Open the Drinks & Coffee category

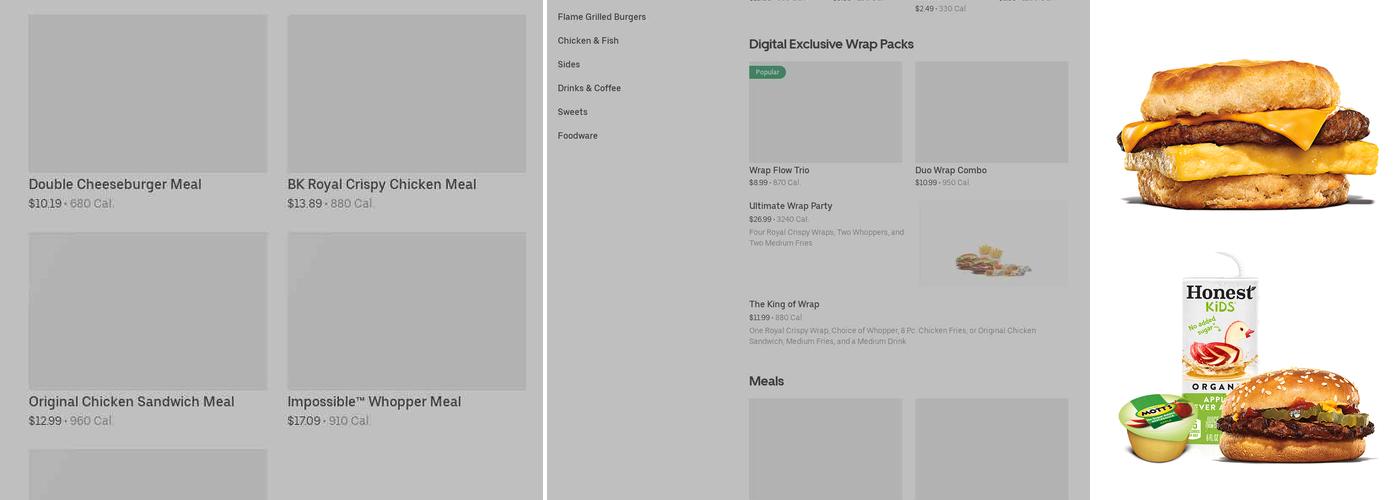point(589,88)
